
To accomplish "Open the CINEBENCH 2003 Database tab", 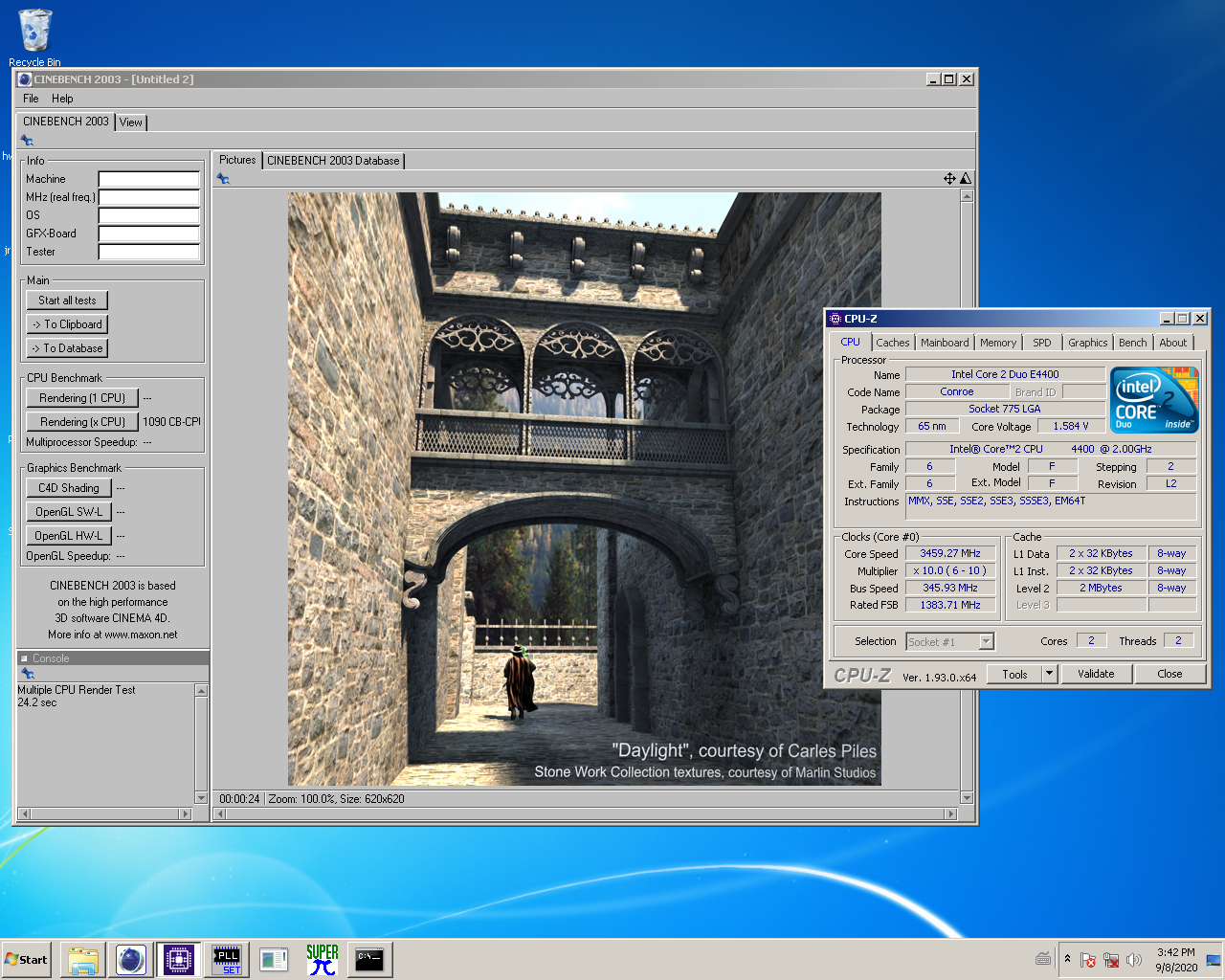I will pos(333,161).
